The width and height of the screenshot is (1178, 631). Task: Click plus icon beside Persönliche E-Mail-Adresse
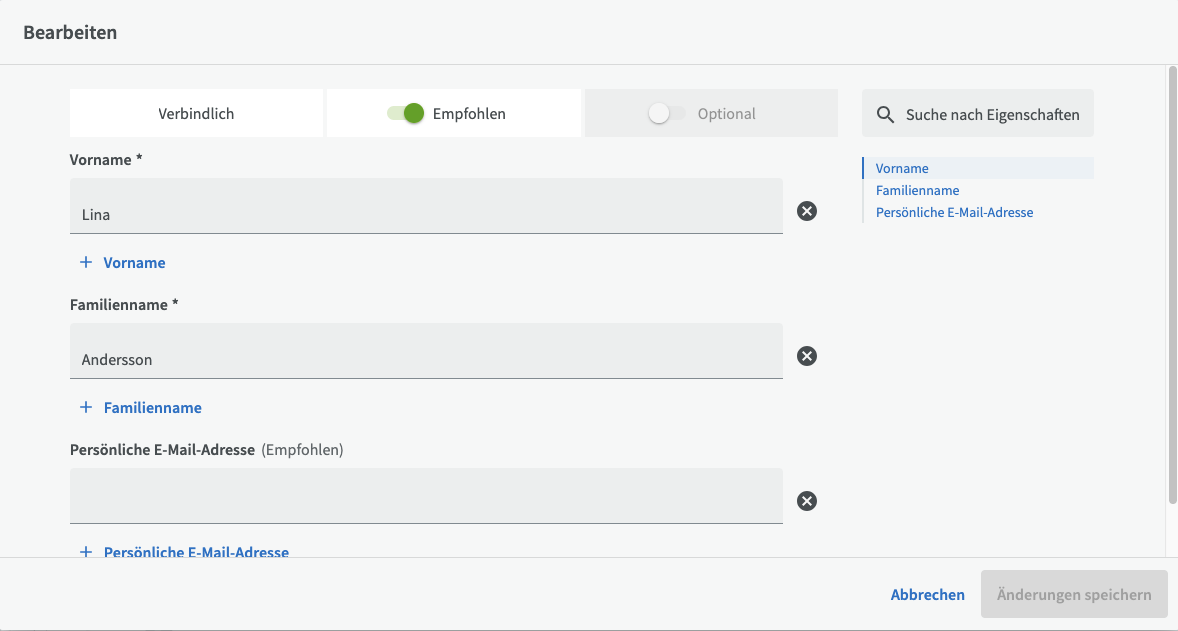coord(86,552)
